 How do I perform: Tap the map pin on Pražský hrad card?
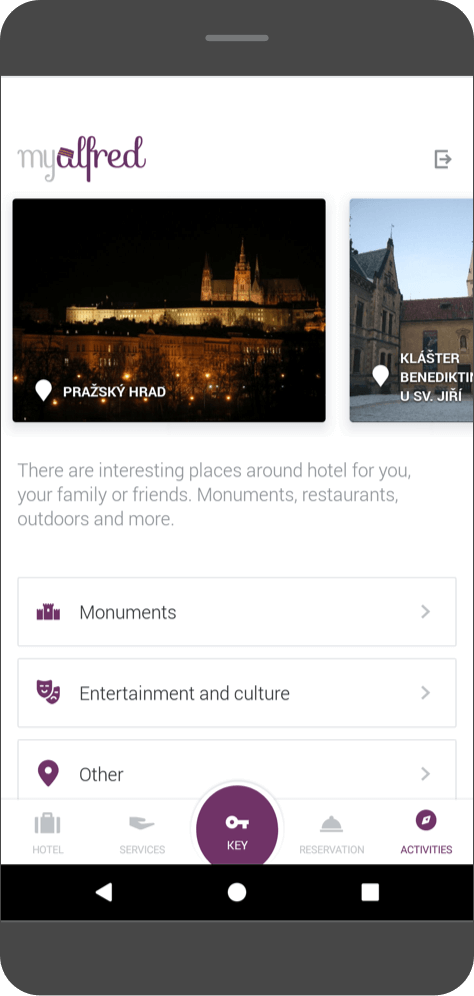tap(43, 390)
